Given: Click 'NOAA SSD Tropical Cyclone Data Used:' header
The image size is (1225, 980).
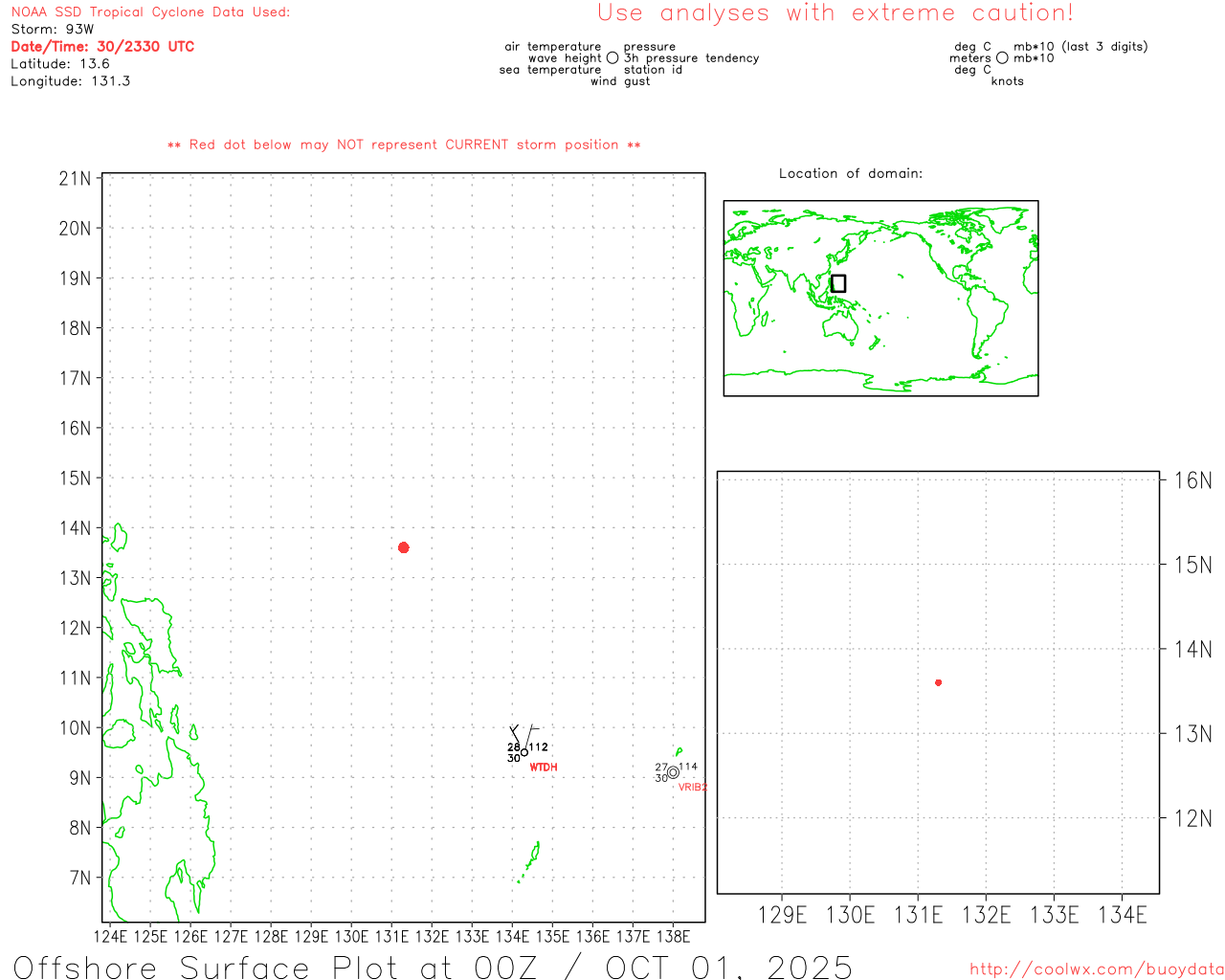Looking at the screenshot, I should 150,12.
